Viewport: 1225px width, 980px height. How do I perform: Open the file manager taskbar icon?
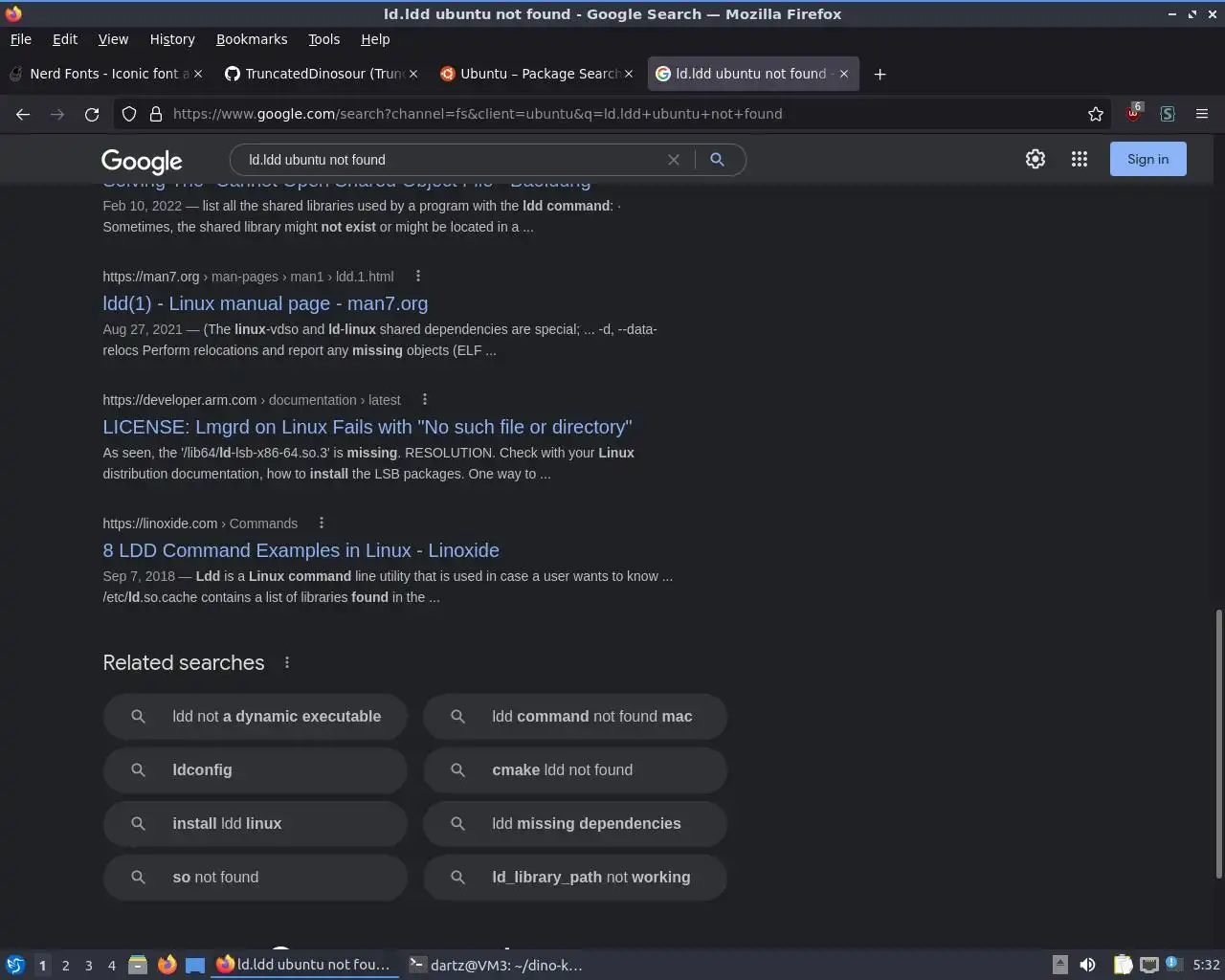tap(138, 965)
